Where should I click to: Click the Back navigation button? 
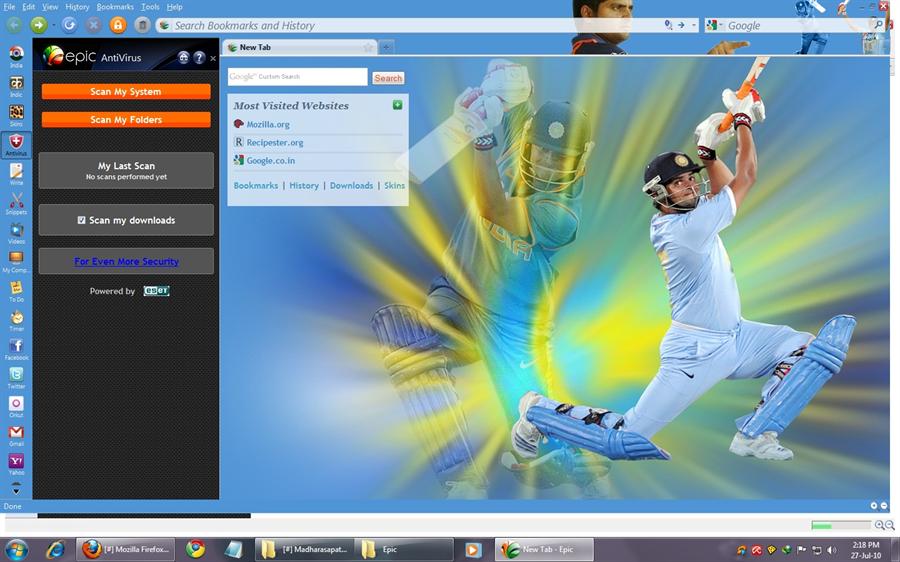point(14,25)
